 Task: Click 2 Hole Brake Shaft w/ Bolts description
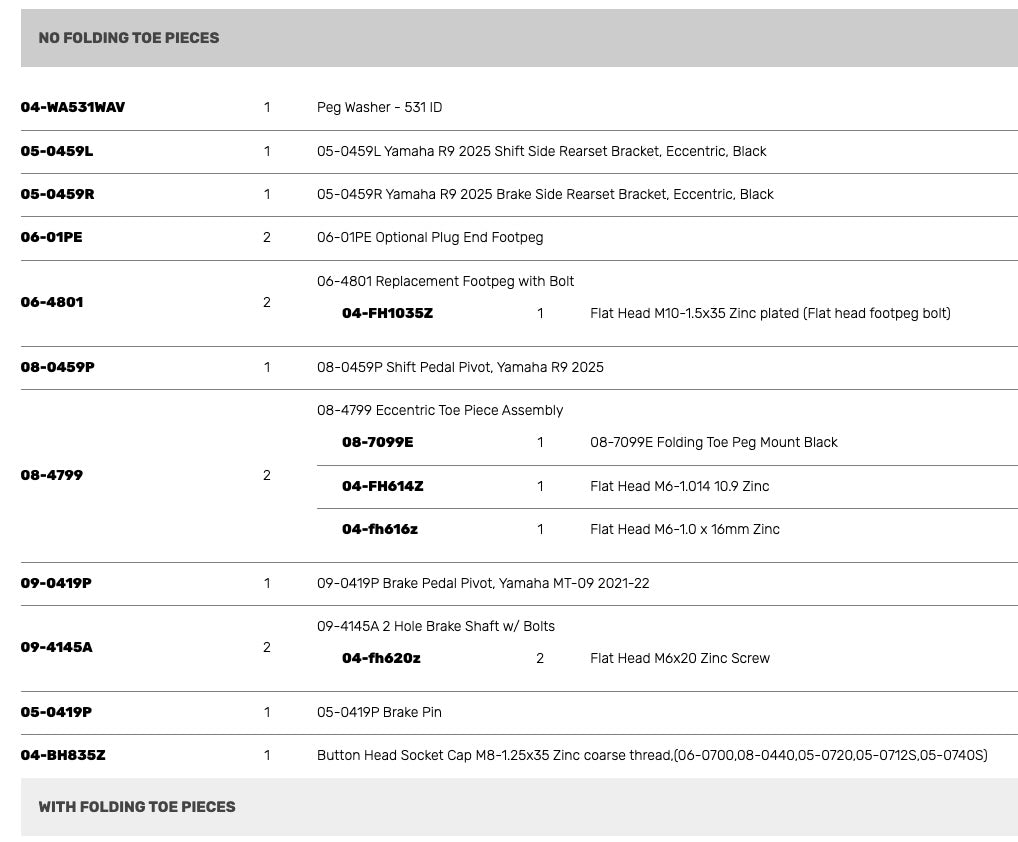(x=436, y=626)
